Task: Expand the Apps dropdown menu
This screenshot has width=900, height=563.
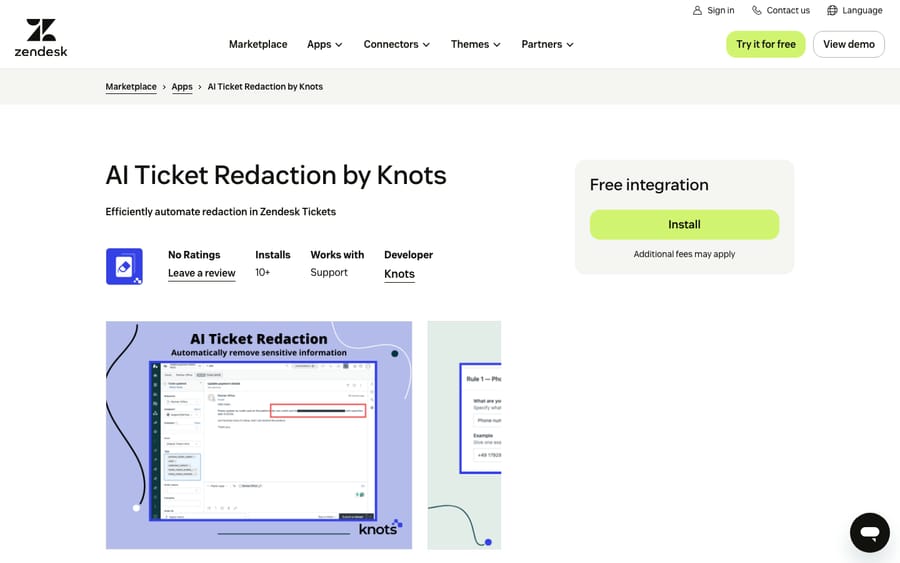Action: click(x=325, y=44)
